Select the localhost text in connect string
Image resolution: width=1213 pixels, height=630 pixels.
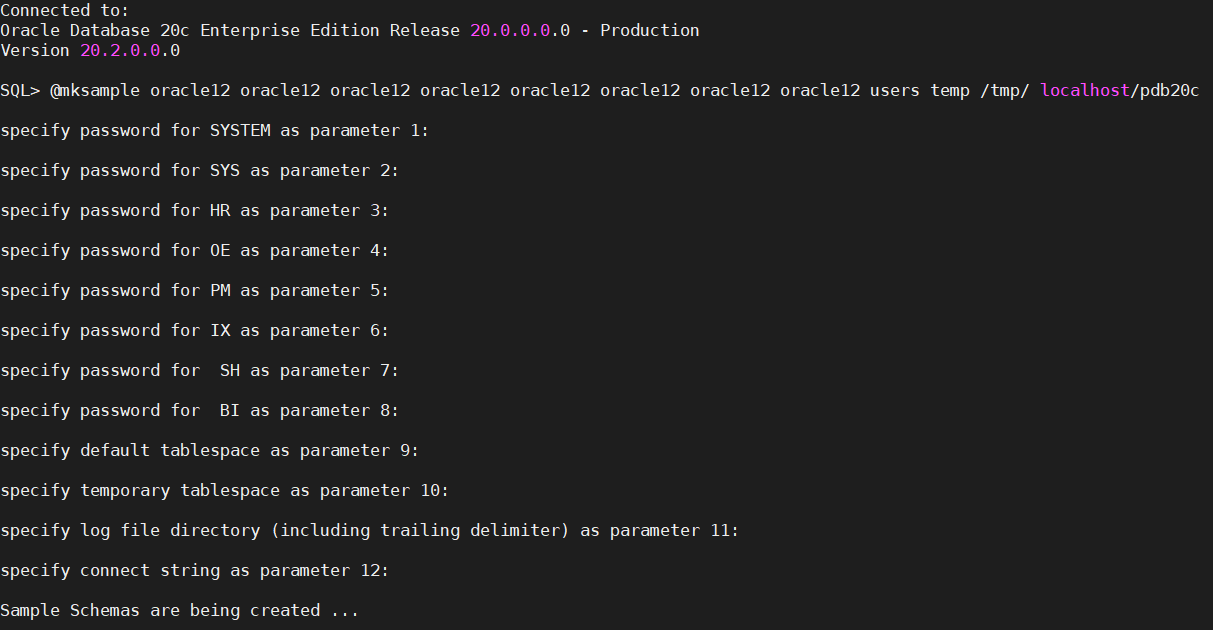point(1085,91)
